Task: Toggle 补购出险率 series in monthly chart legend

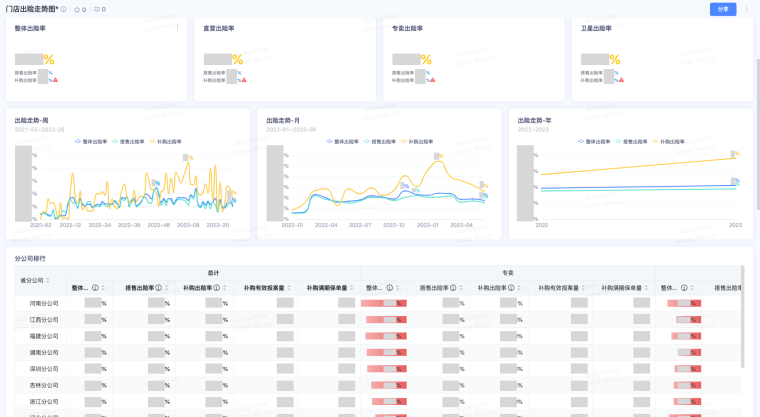Action: pos(420,142)
